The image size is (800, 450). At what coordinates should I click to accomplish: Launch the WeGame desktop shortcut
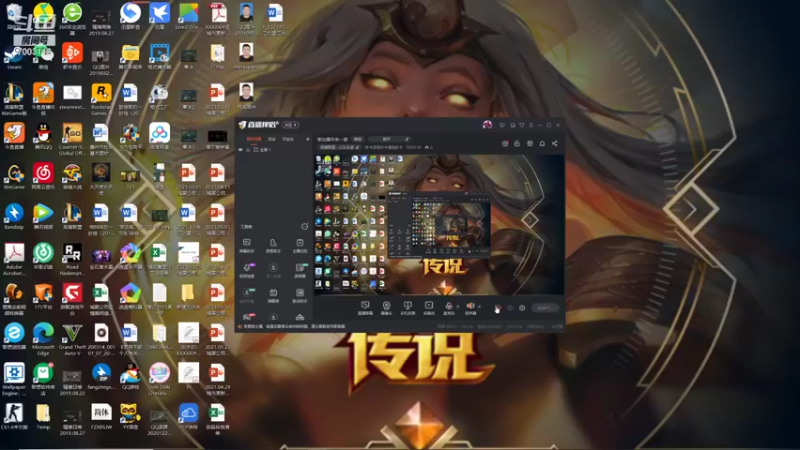tap(14, 177)
